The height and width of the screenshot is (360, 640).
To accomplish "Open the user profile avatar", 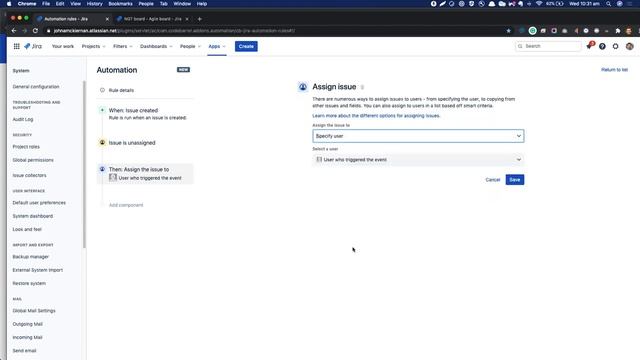I will [629, 47].
